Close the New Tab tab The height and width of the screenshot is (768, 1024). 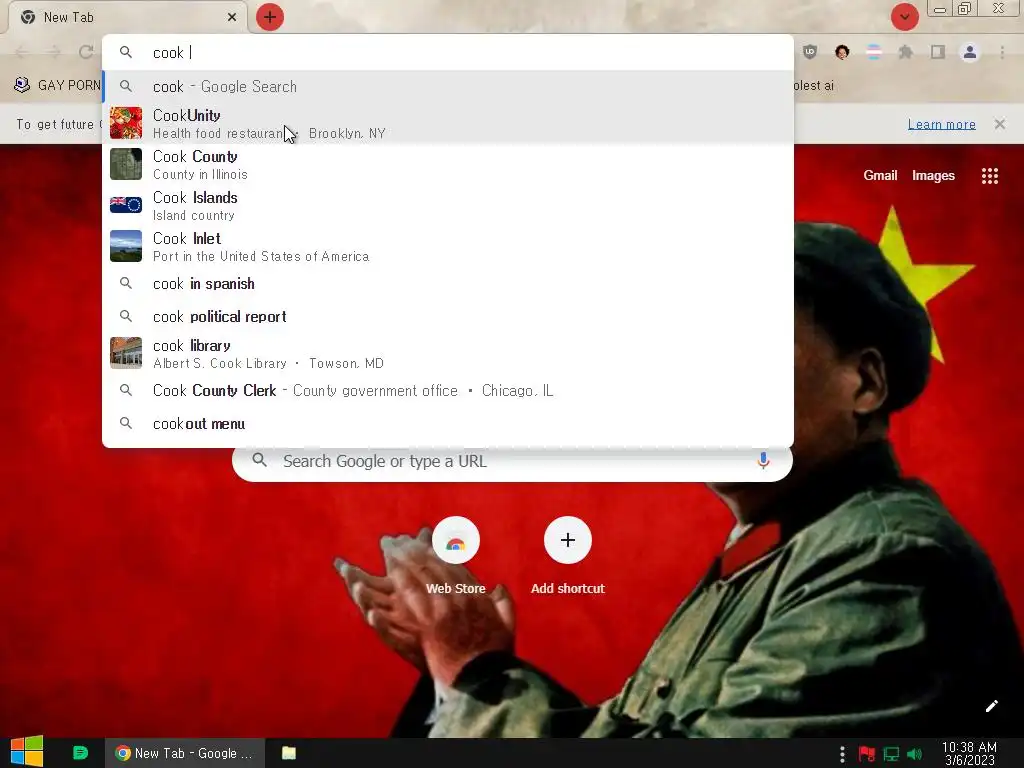(x=232, y=17)
